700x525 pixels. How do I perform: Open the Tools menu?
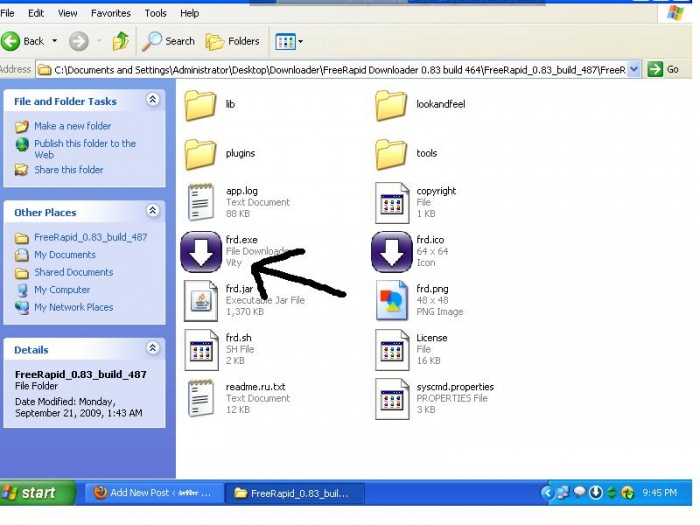(x=155, y=13)
